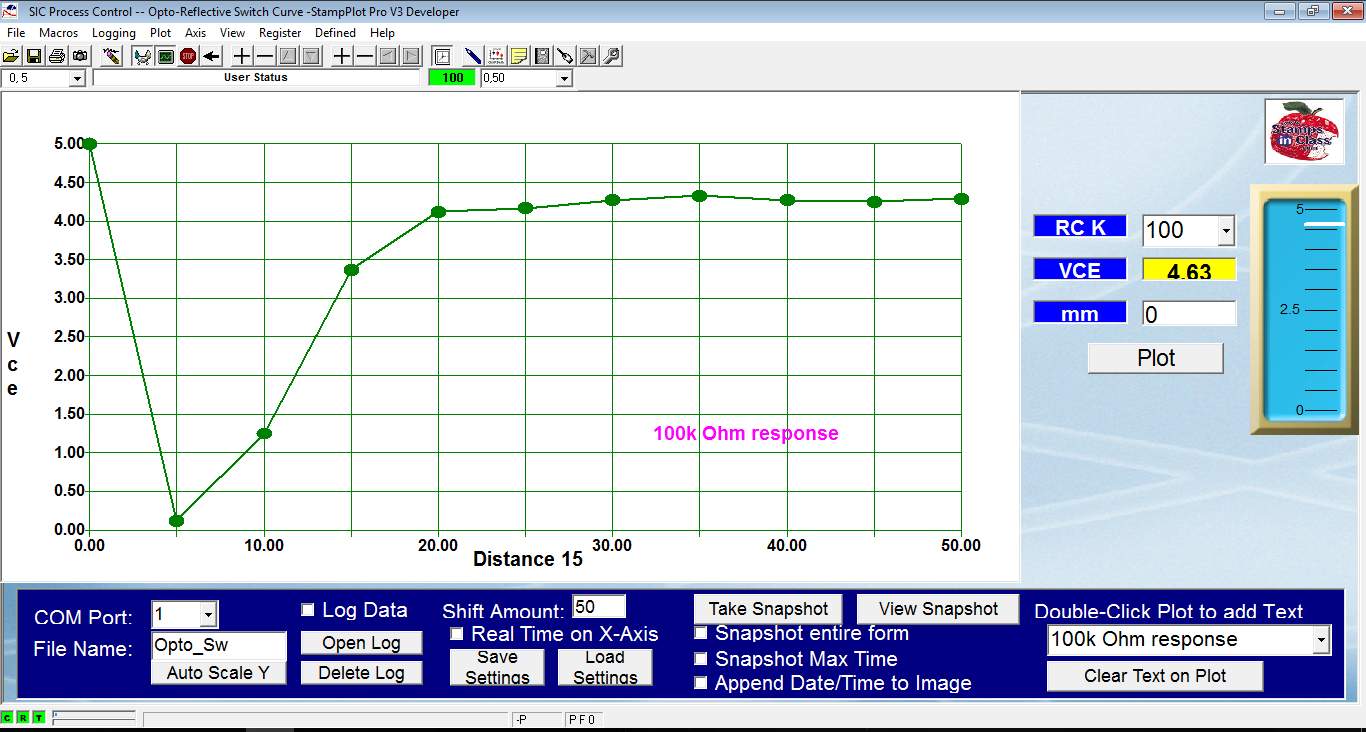Click the shift down triangle icon
Viewport: 1366px width, 732px height.
[x=311, y=56]
